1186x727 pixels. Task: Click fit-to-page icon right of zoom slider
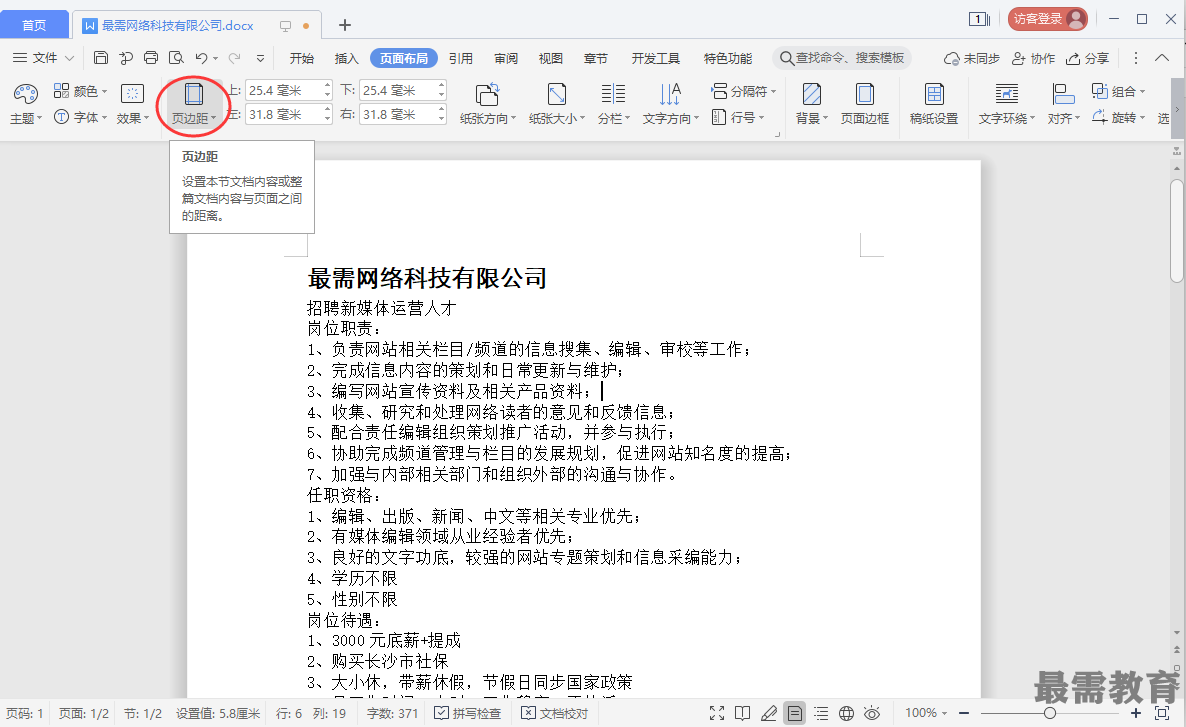coord(1162,713)
